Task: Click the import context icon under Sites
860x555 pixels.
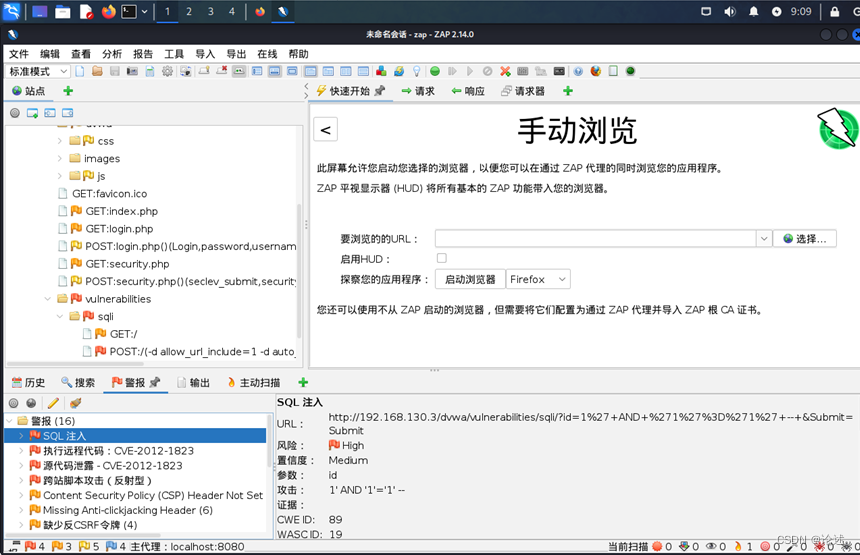Action: (50, 113)
